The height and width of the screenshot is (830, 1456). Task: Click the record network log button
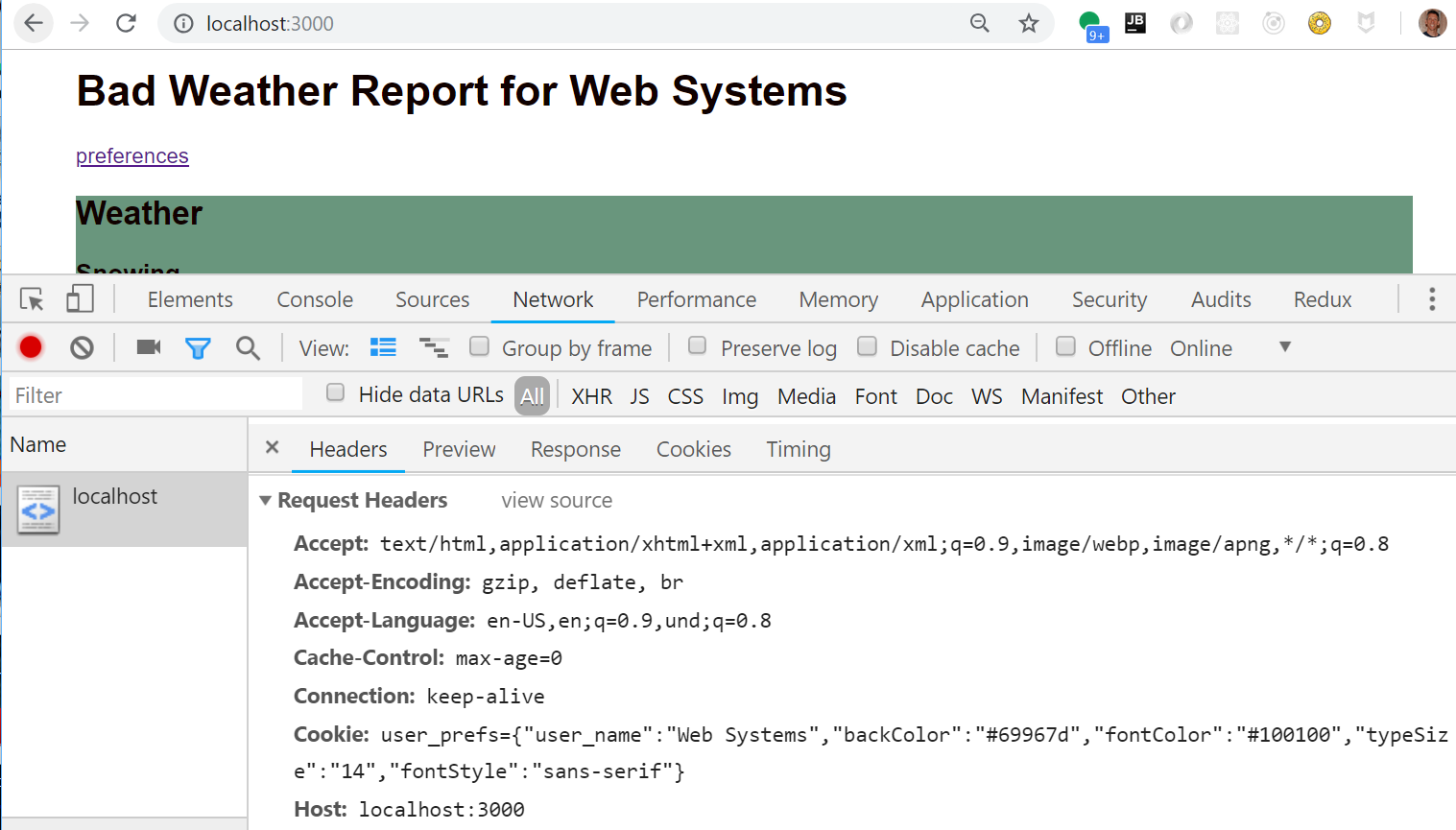31,347
